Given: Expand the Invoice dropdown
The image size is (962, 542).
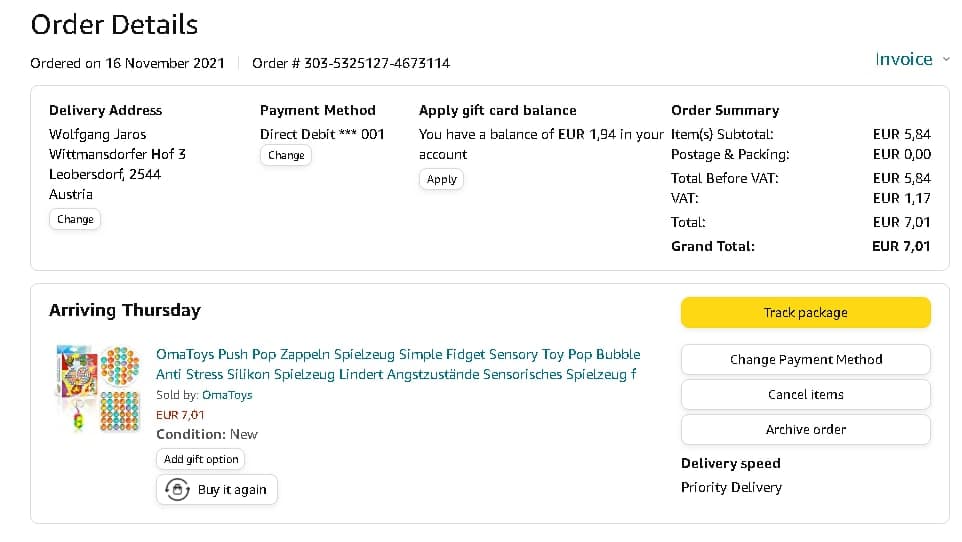Looking at the screenshot, I should [x=912, y=60].
